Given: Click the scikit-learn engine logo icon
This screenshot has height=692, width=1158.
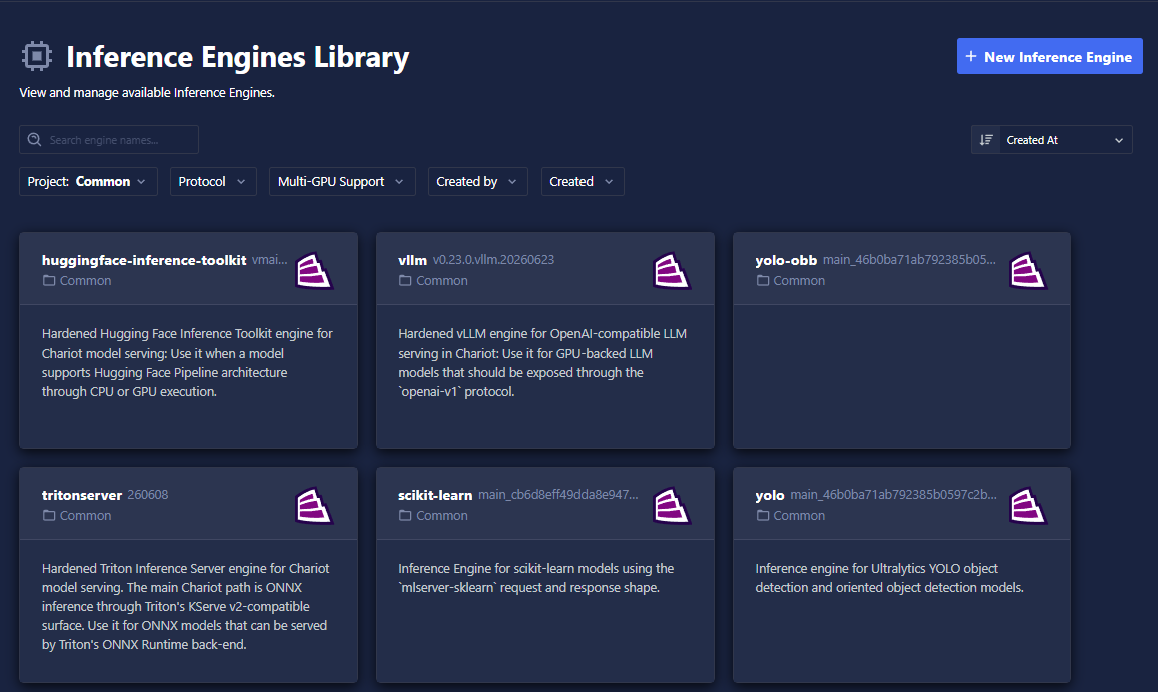Looking at the screenshot, I should tap(671, 506).
